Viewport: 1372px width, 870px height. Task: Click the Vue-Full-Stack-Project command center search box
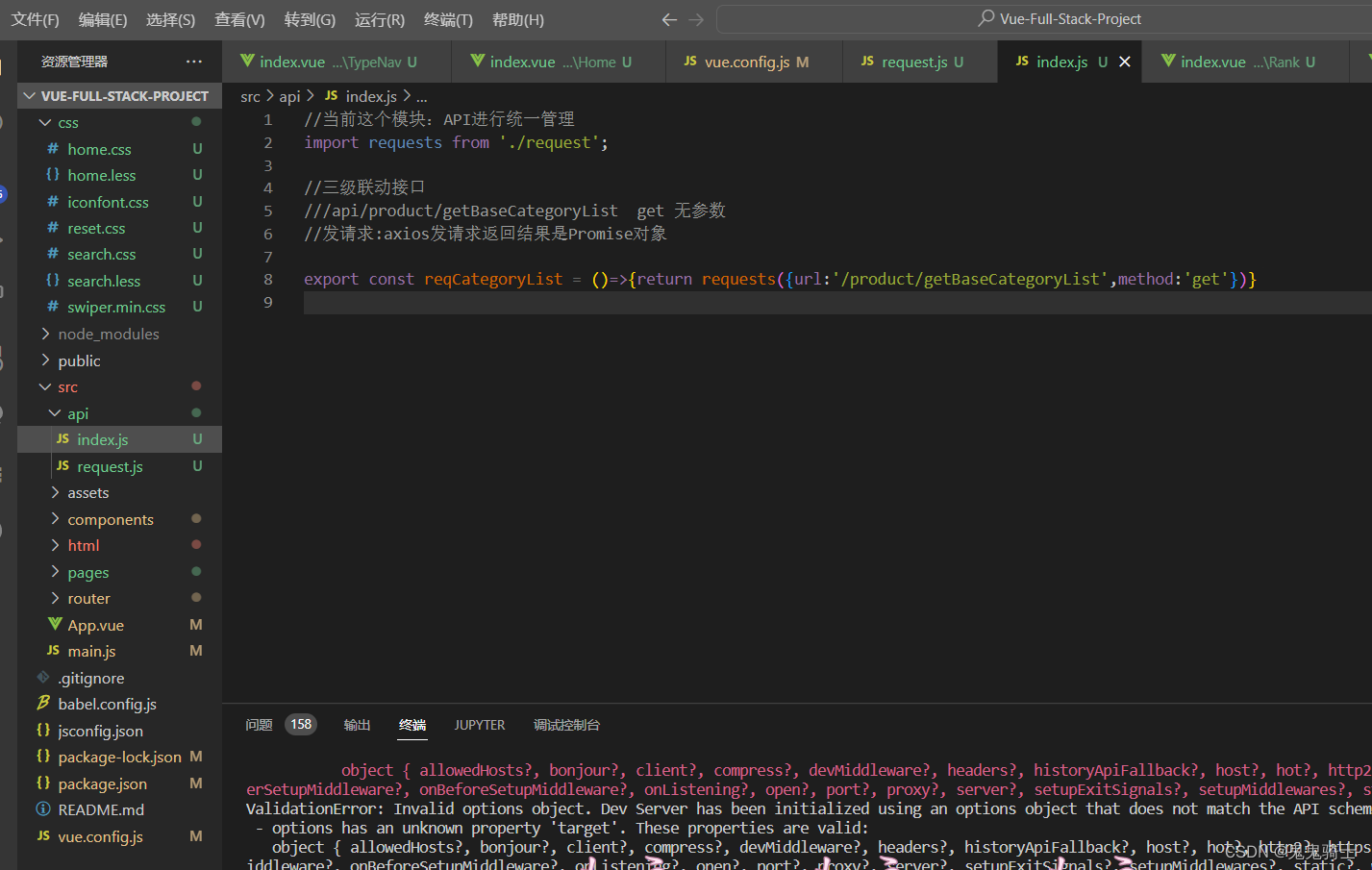point(1044,19)
